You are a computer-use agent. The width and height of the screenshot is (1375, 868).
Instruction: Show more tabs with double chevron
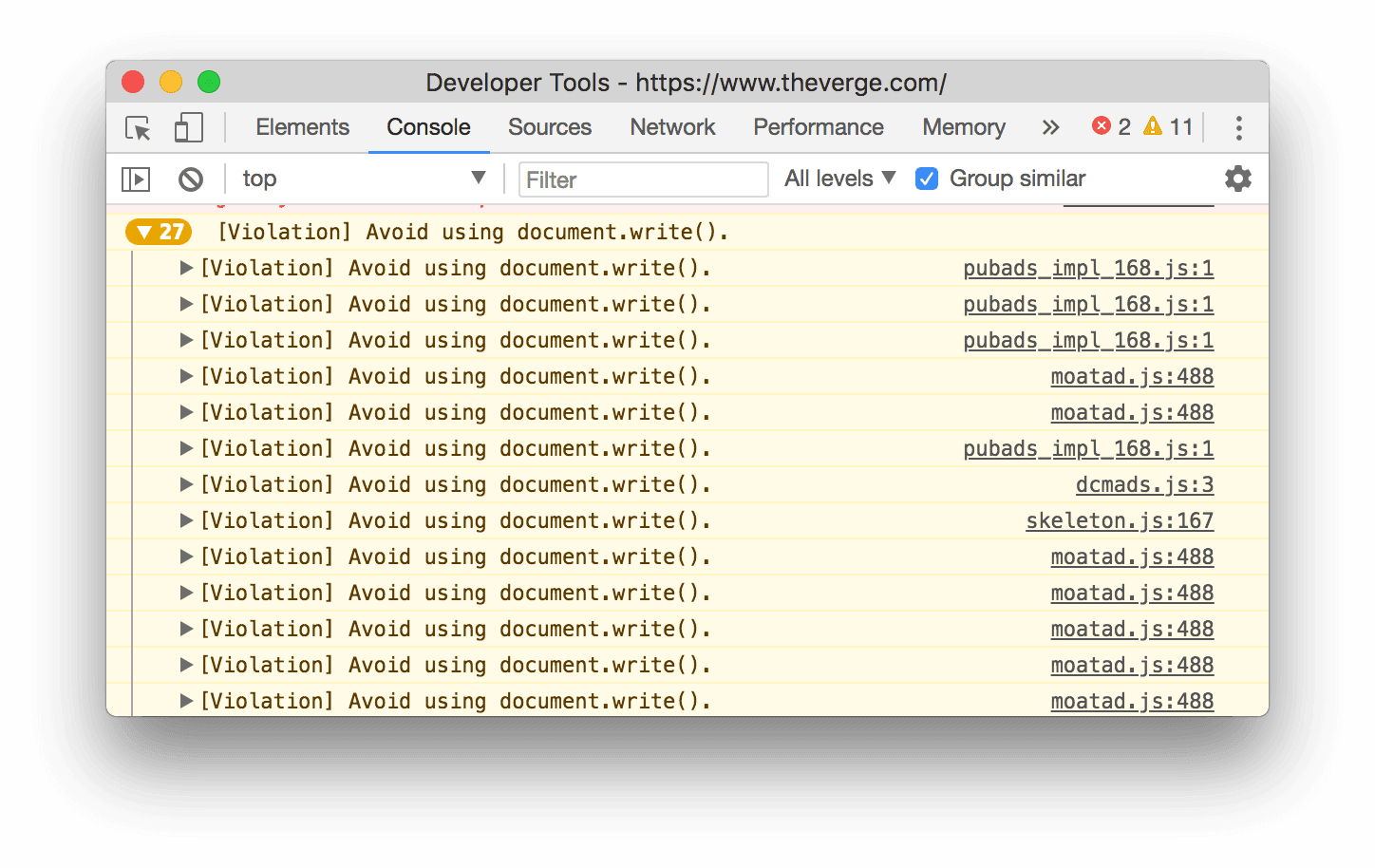pyautogui.click(x=1050, y=128)
